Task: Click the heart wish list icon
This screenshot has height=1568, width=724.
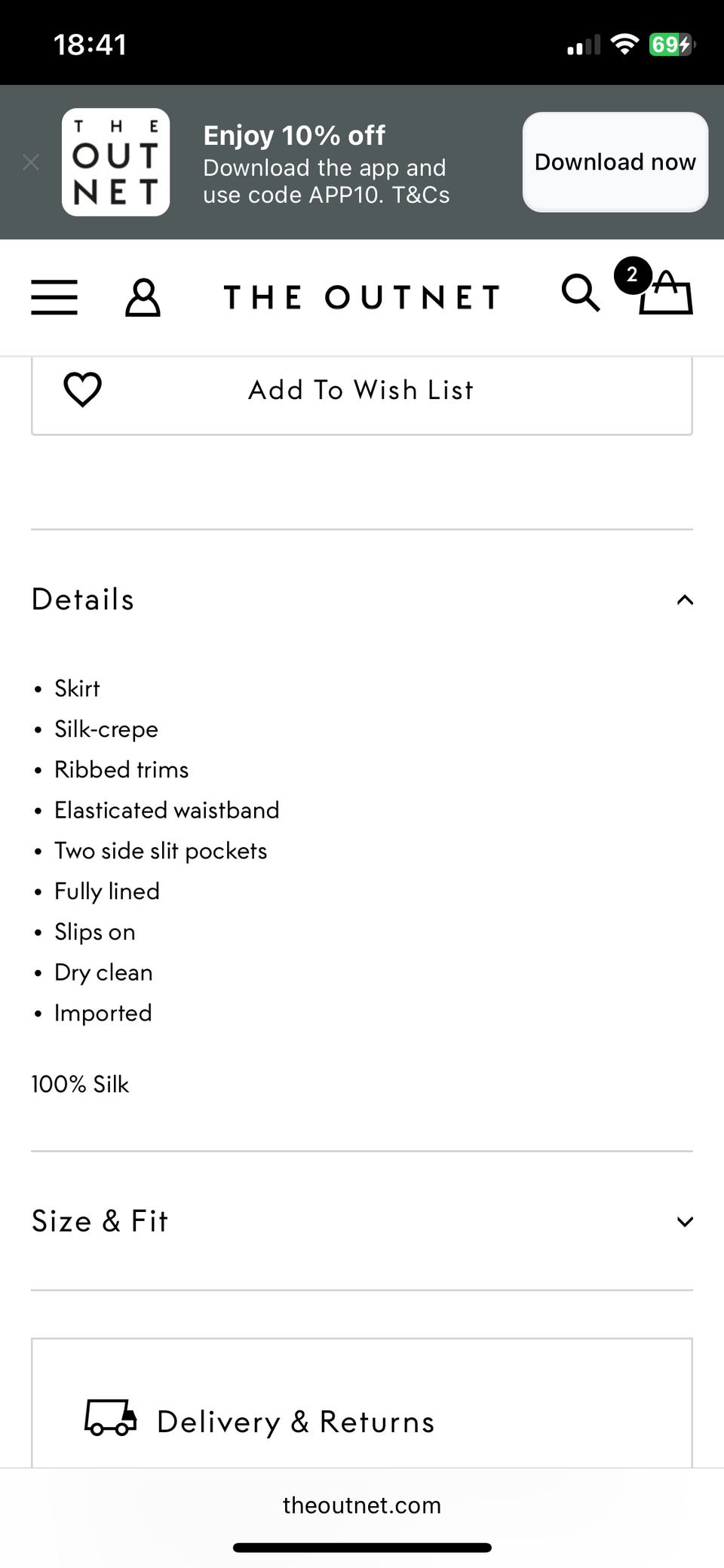Action: [82, 390]
